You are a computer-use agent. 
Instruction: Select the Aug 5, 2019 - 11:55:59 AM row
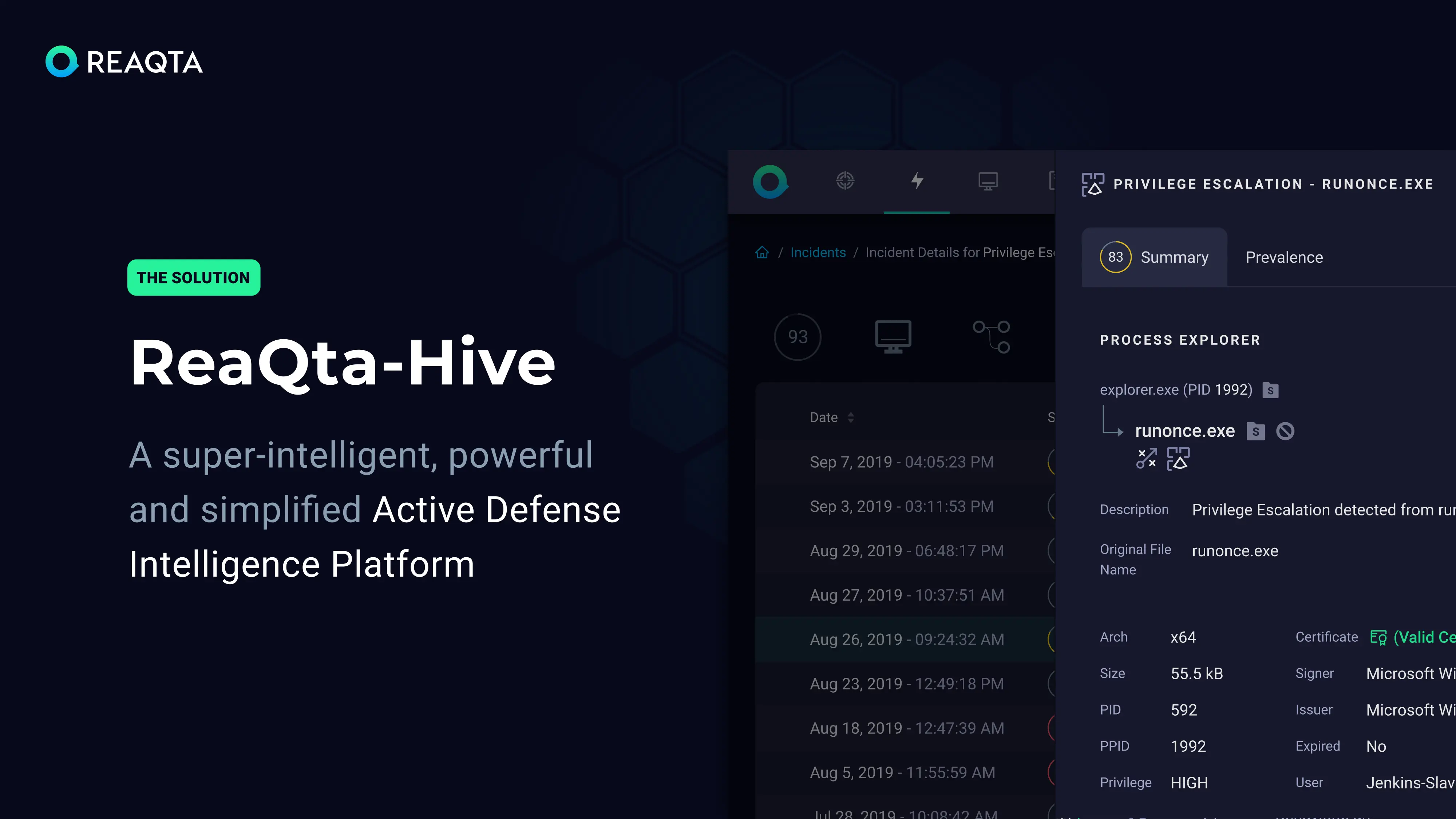pos(905,773)
